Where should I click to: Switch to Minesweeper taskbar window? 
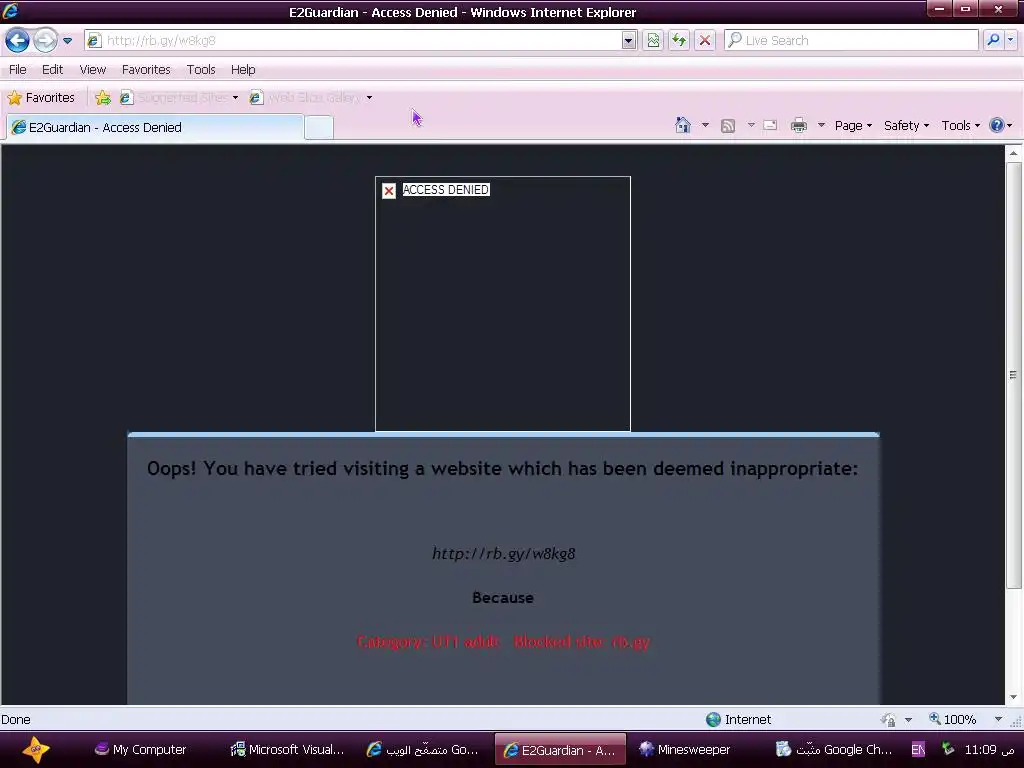685,750
